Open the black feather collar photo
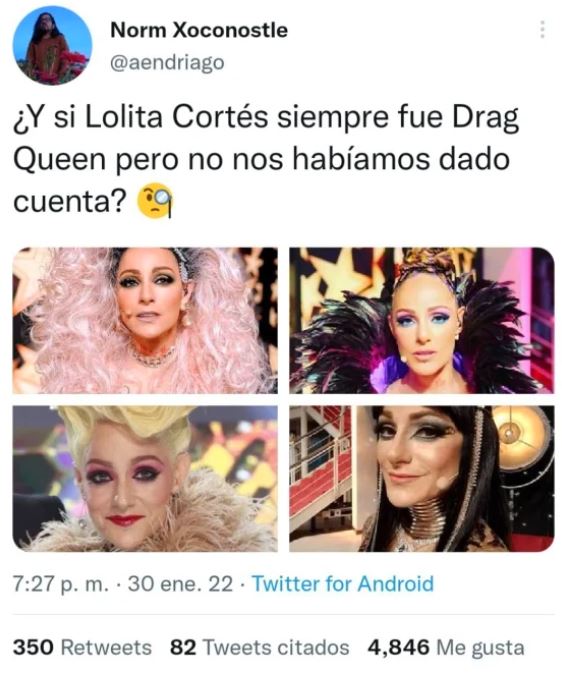562x686 pixels. pyautogui.click(x=422, y=320)
